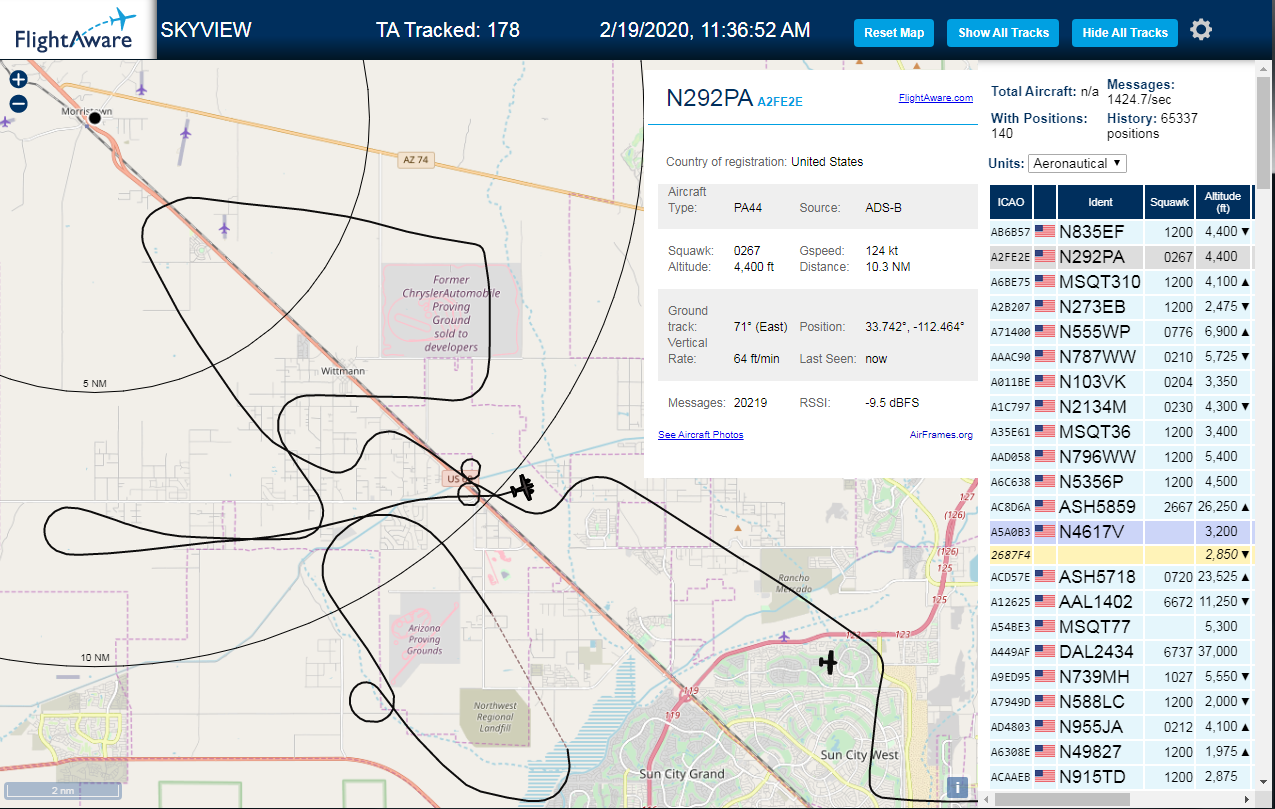This screenshot has width=1275, height=809.
Task: Zoom in the map with plus button
Action: pyautogui.click(x=18, y=79)
